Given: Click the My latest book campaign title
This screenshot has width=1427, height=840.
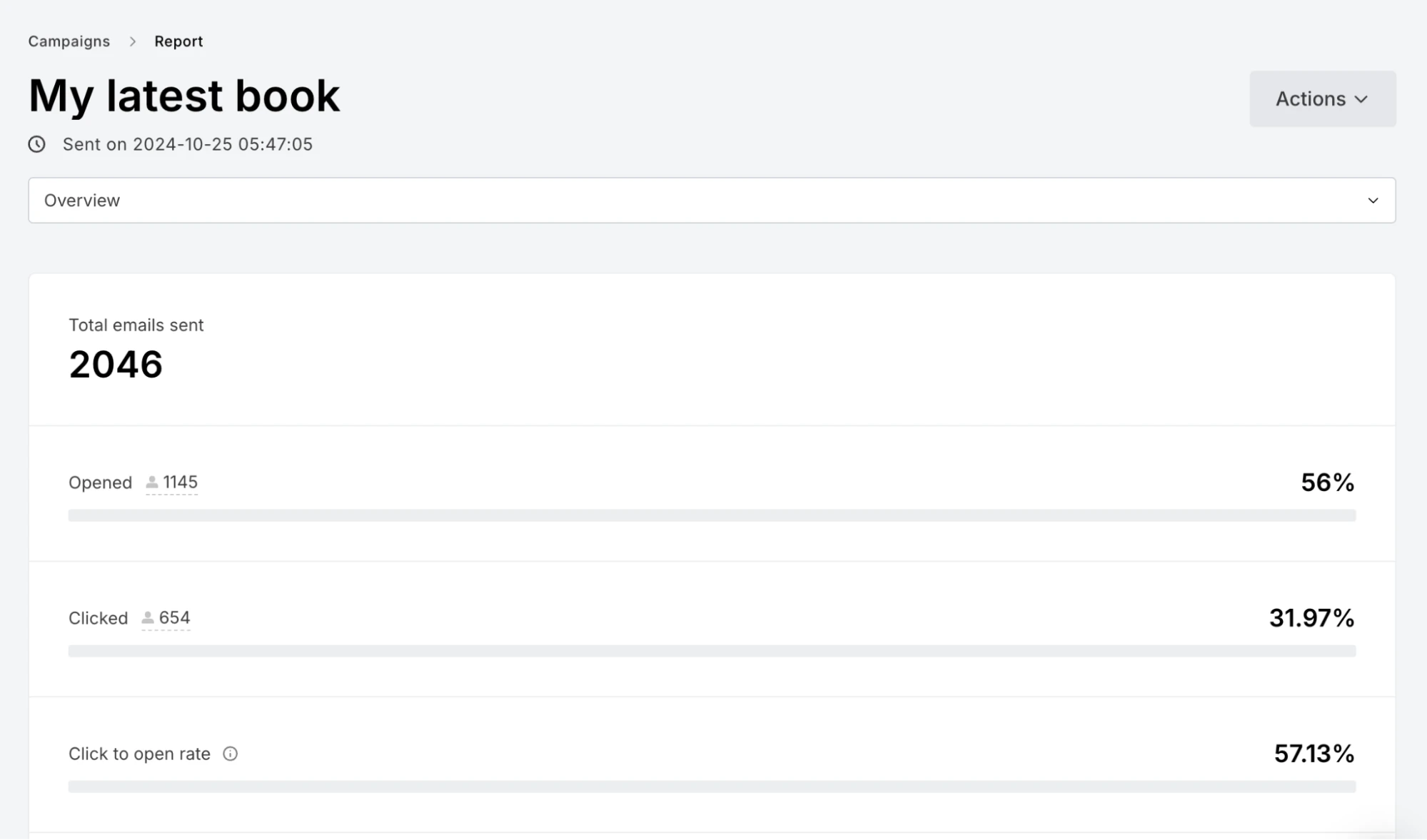Looking at the screenshot, I should coord(184,96).
